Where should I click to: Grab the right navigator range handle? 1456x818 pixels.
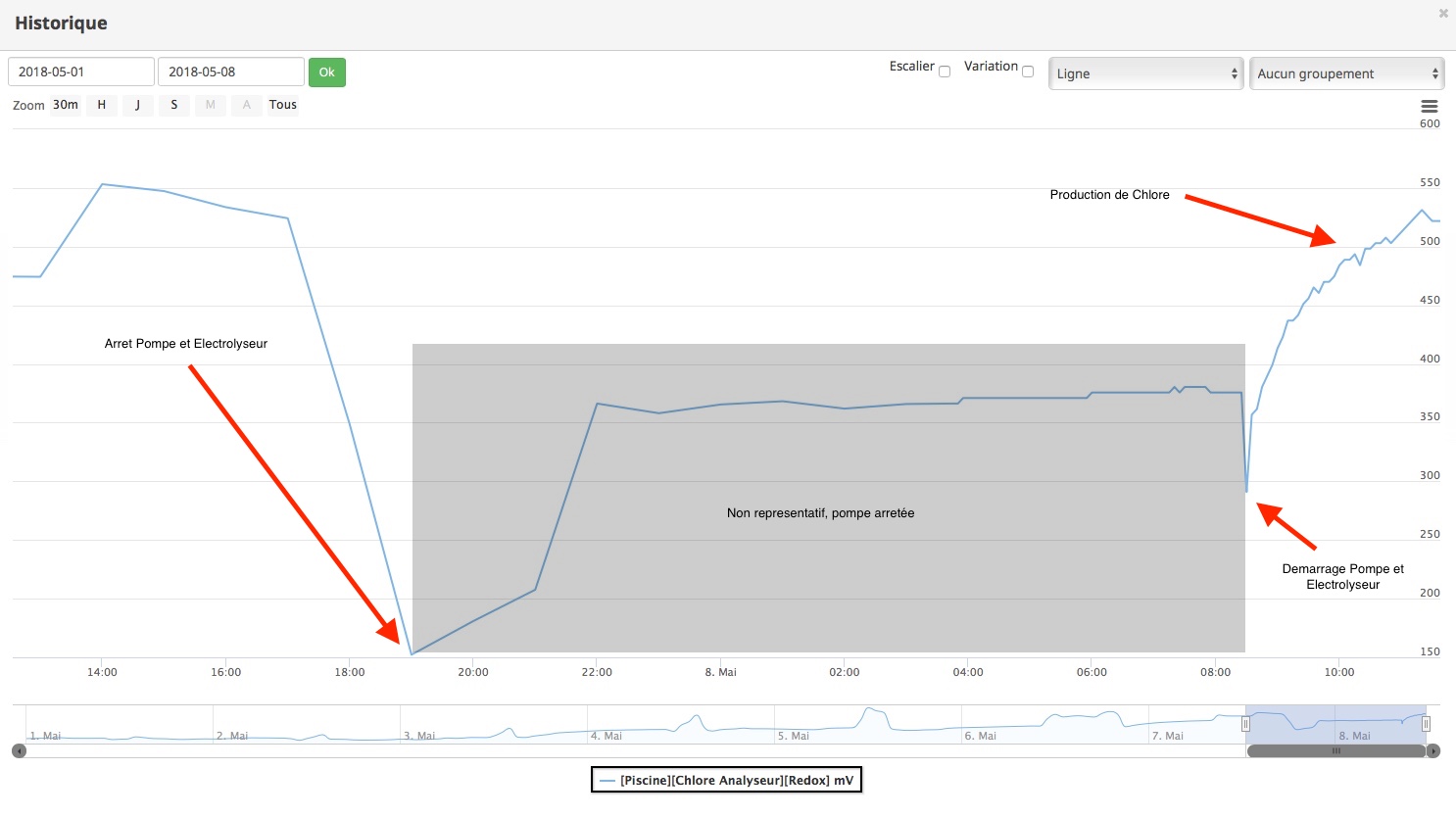pyautogui.click(x=1426, y=724)
